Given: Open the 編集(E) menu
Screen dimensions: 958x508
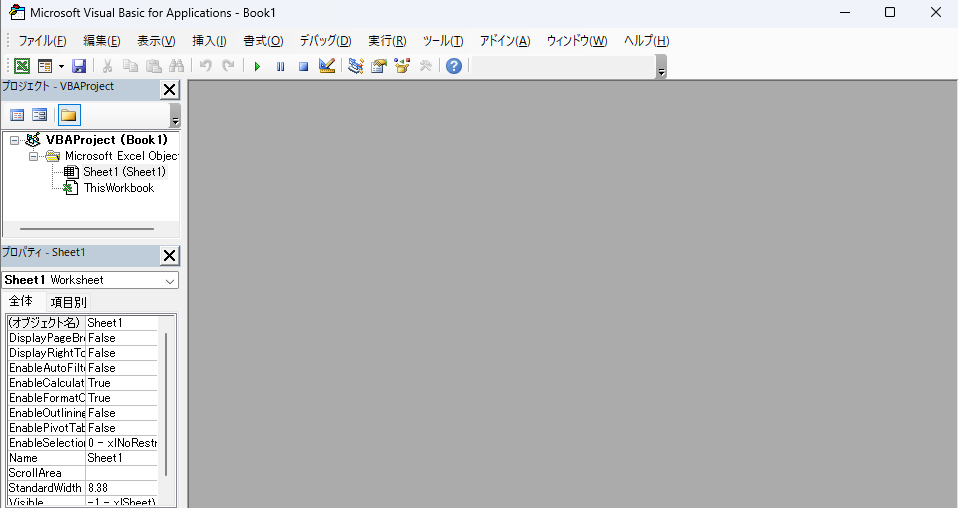Looking at the screenshot, I should coord(101,41).
